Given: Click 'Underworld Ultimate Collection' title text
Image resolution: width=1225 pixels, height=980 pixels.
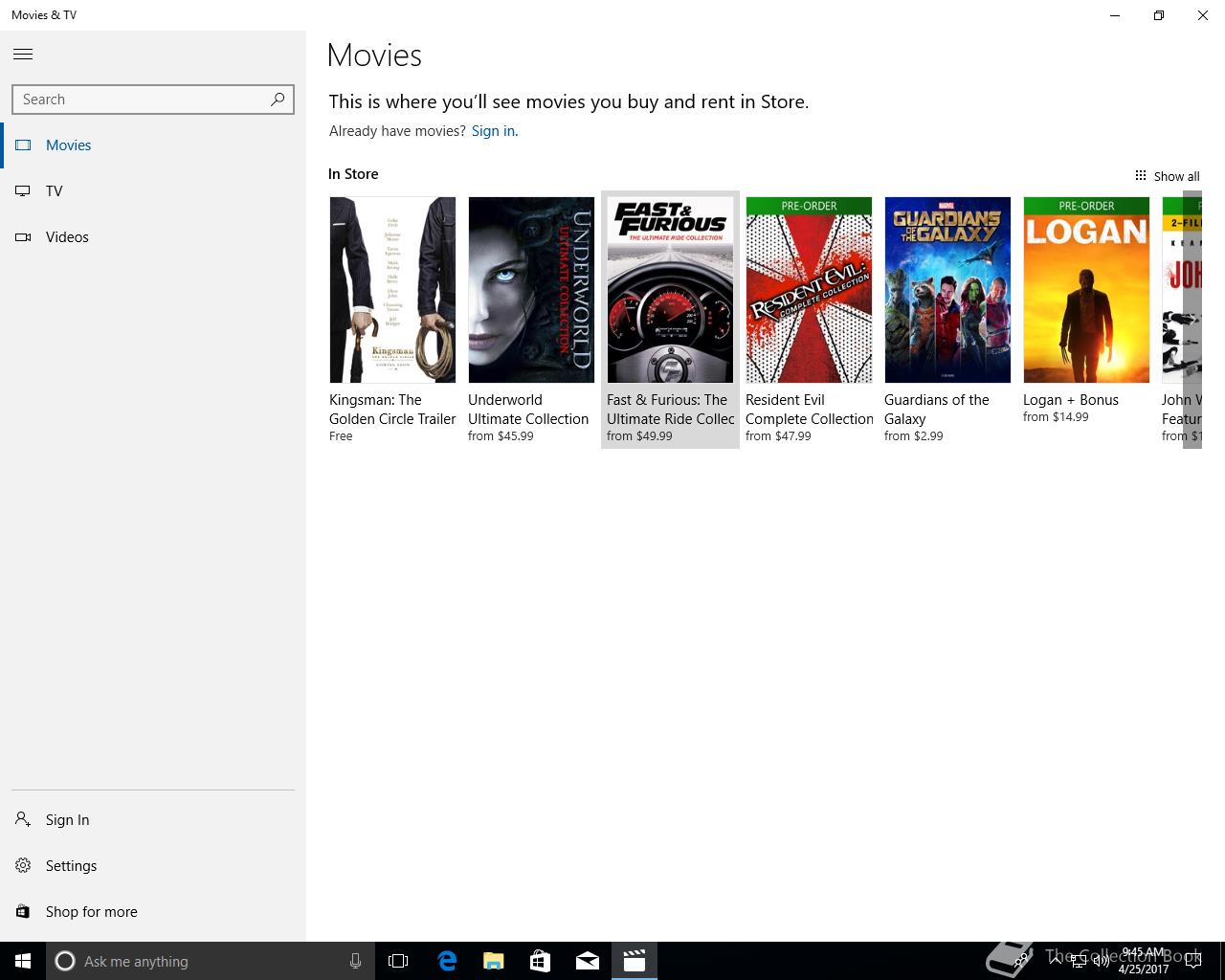Looking at the screenshot, I should point(528,410).
